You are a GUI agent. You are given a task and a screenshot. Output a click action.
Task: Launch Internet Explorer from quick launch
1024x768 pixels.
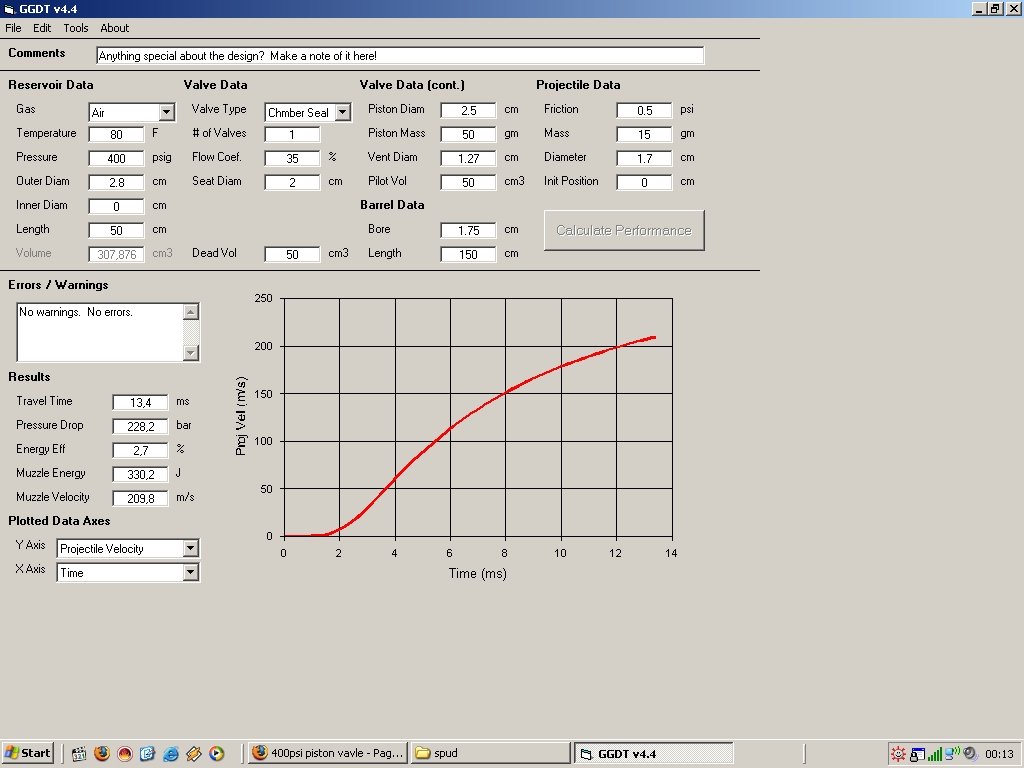coord(171,753)
